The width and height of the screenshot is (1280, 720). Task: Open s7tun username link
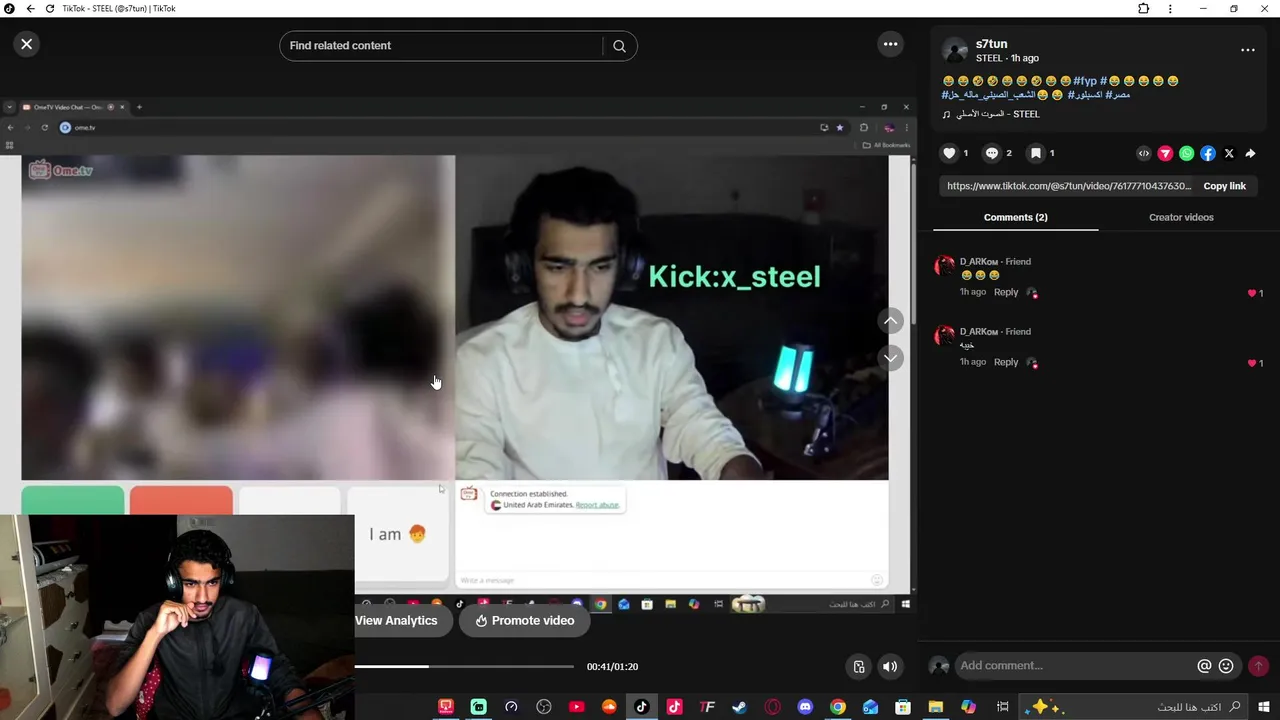991,44
